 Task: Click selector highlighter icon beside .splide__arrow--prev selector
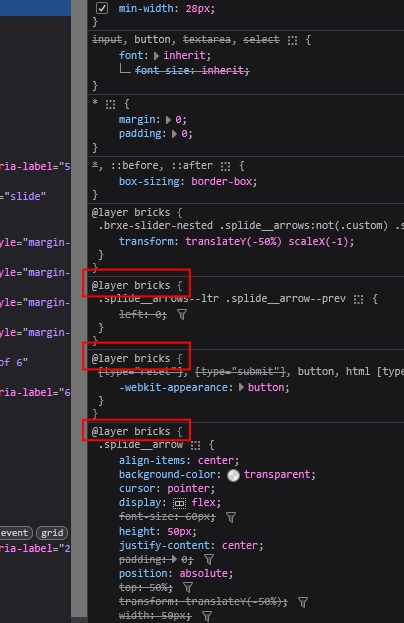358,299
